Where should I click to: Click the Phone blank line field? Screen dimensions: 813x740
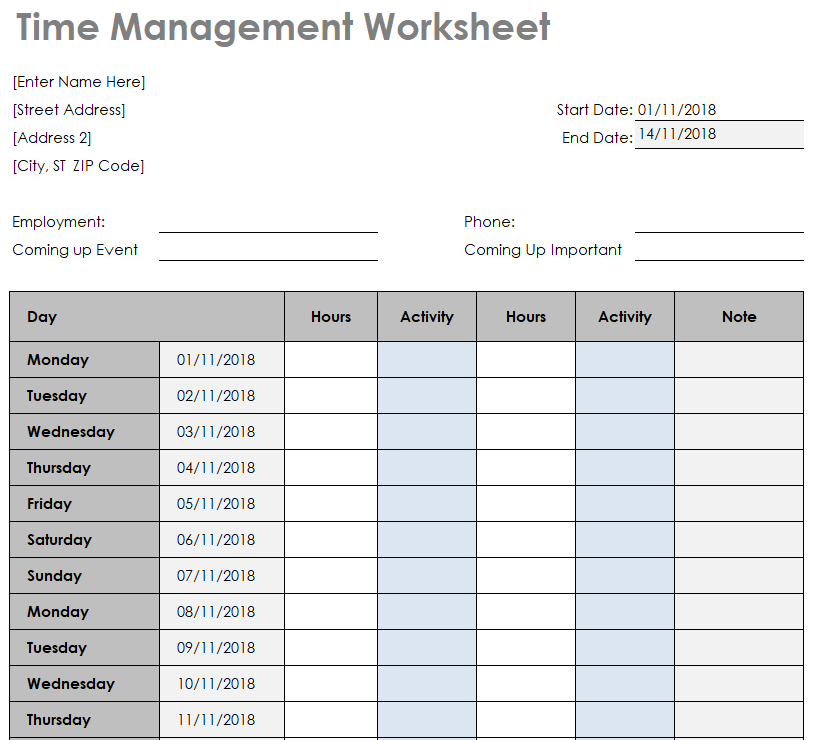coord(719,222)
